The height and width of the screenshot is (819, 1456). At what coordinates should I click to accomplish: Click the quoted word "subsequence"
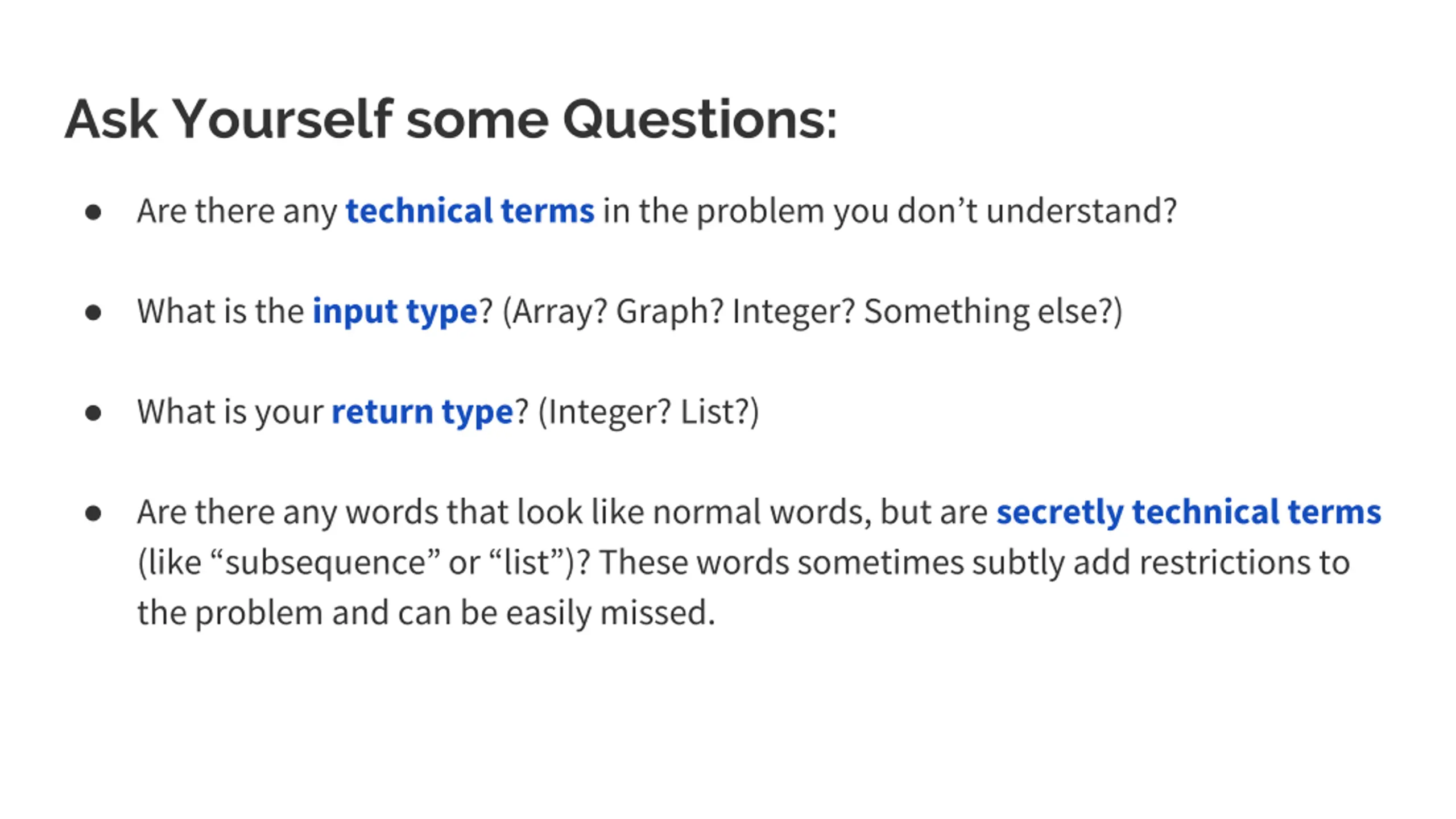pos(325,562)
